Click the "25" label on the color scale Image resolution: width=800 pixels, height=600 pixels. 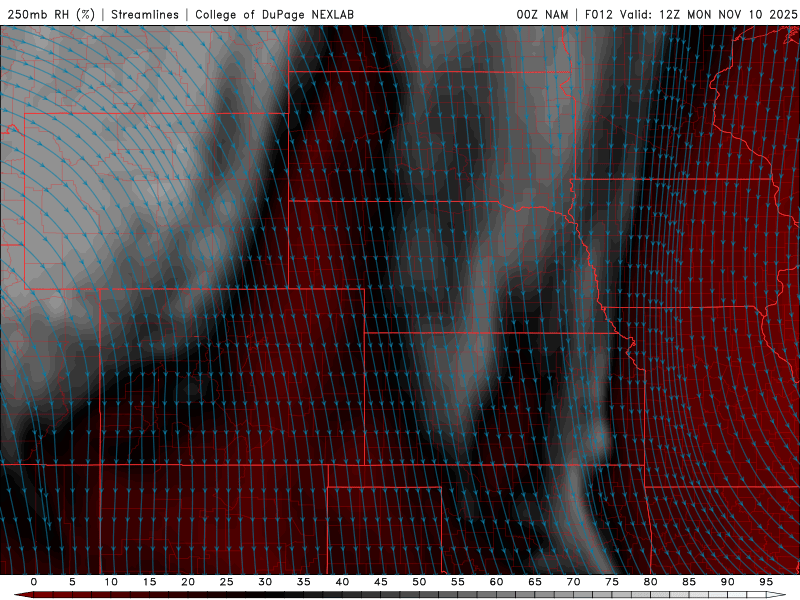(227, 582)
